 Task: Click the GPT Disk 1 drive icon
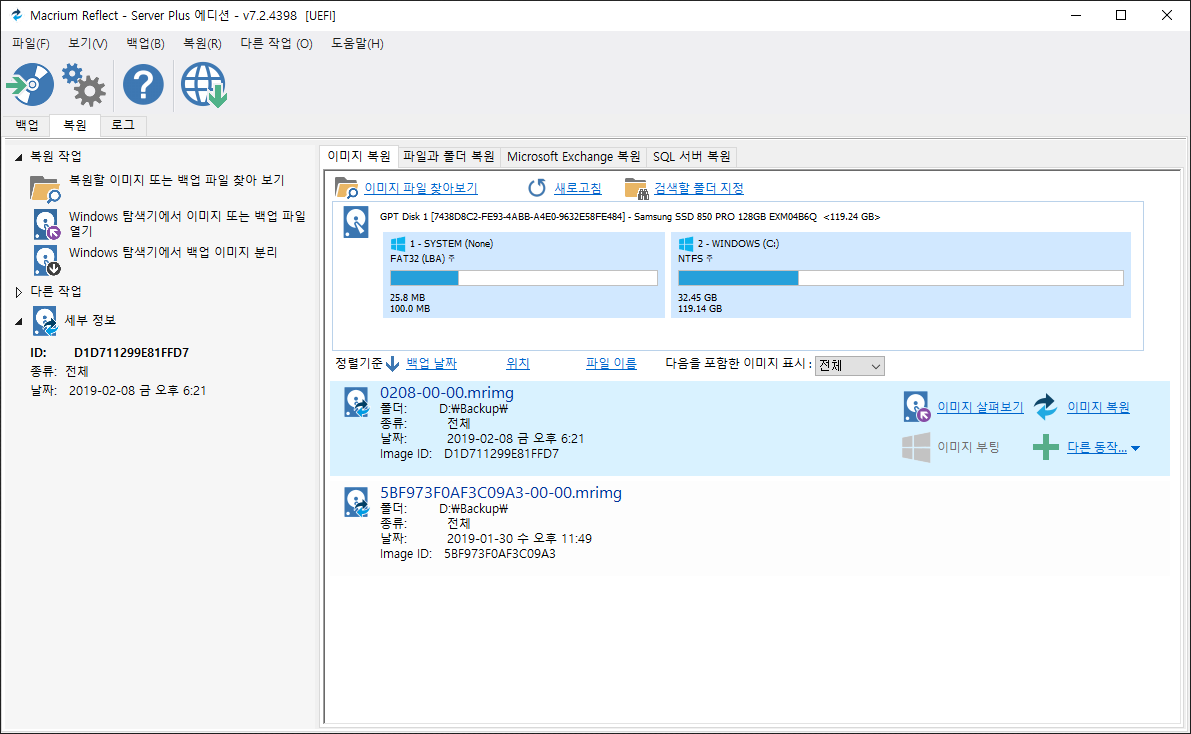(355, 222)
